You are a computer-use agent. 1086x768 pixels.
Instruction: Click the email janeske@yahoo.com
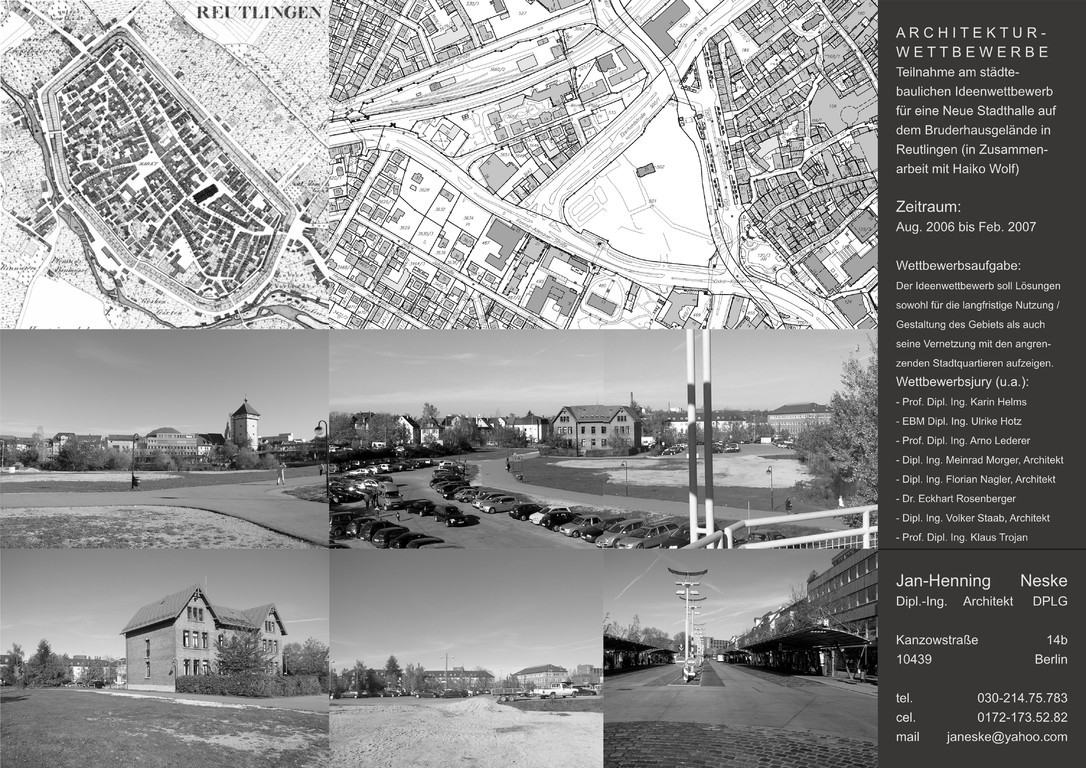click(x=1006, y=736)
